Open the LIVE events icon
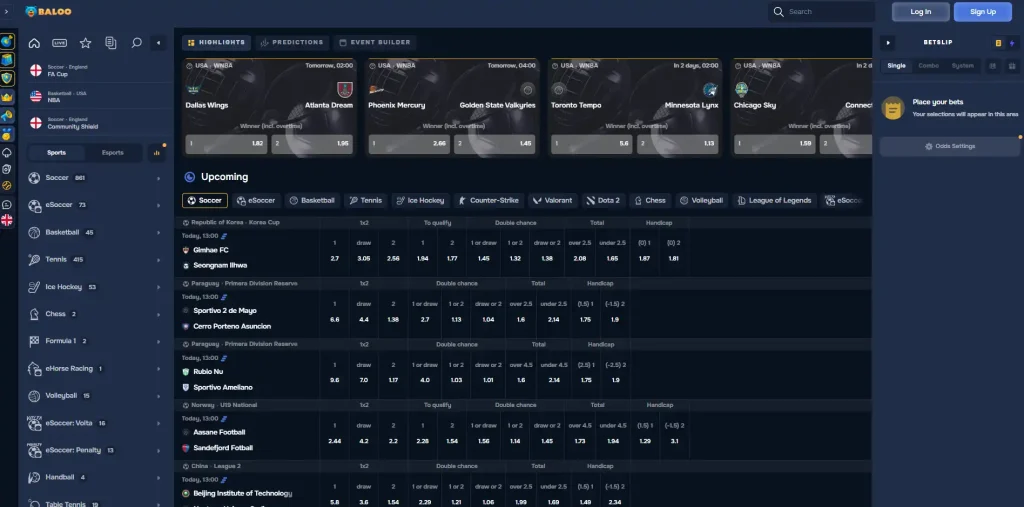The height and width of the screenshot is (507, 1024). [x=59, y=43]
